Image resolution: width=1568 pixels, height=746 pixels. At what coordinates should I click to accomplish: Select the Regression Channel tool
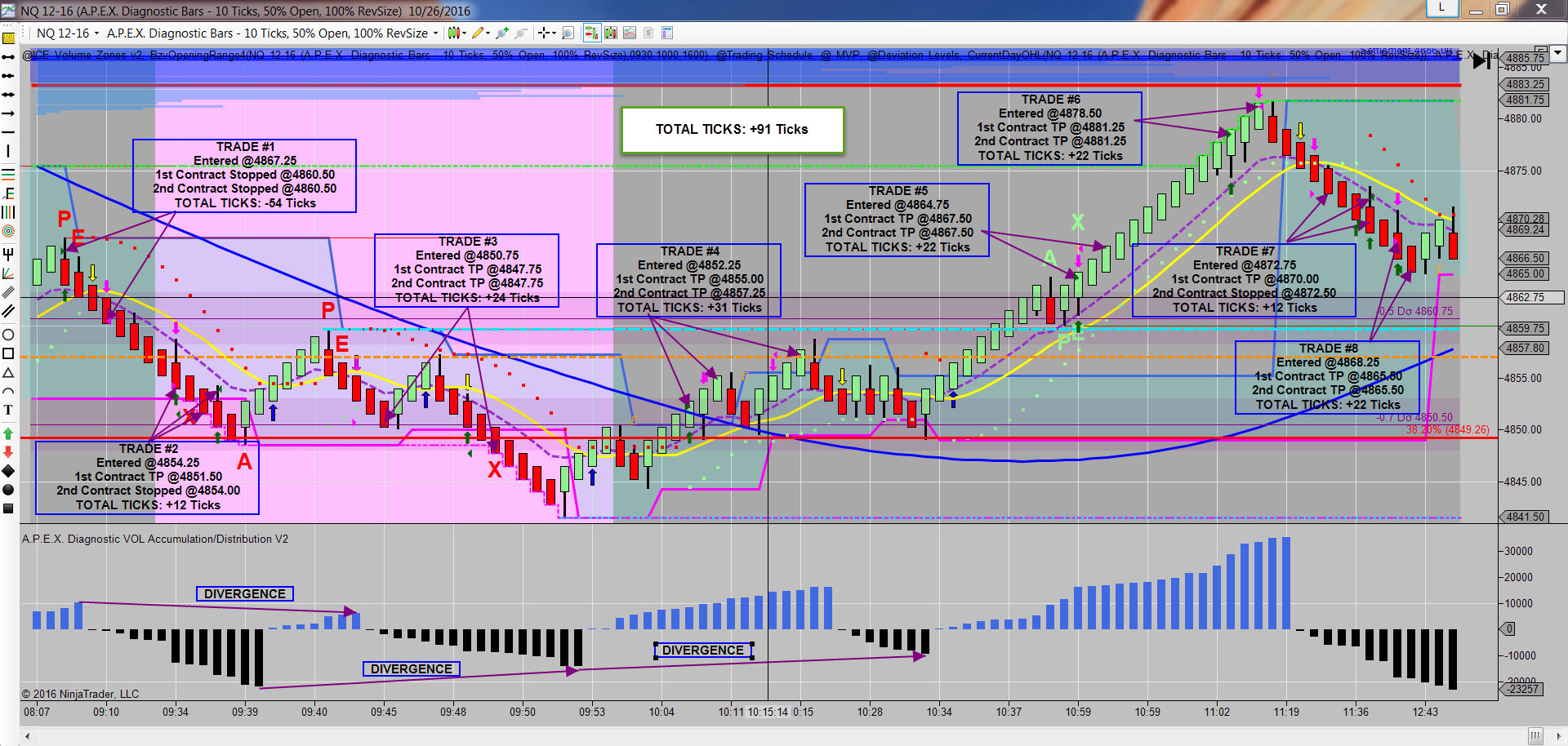click(x=8, y=291)
